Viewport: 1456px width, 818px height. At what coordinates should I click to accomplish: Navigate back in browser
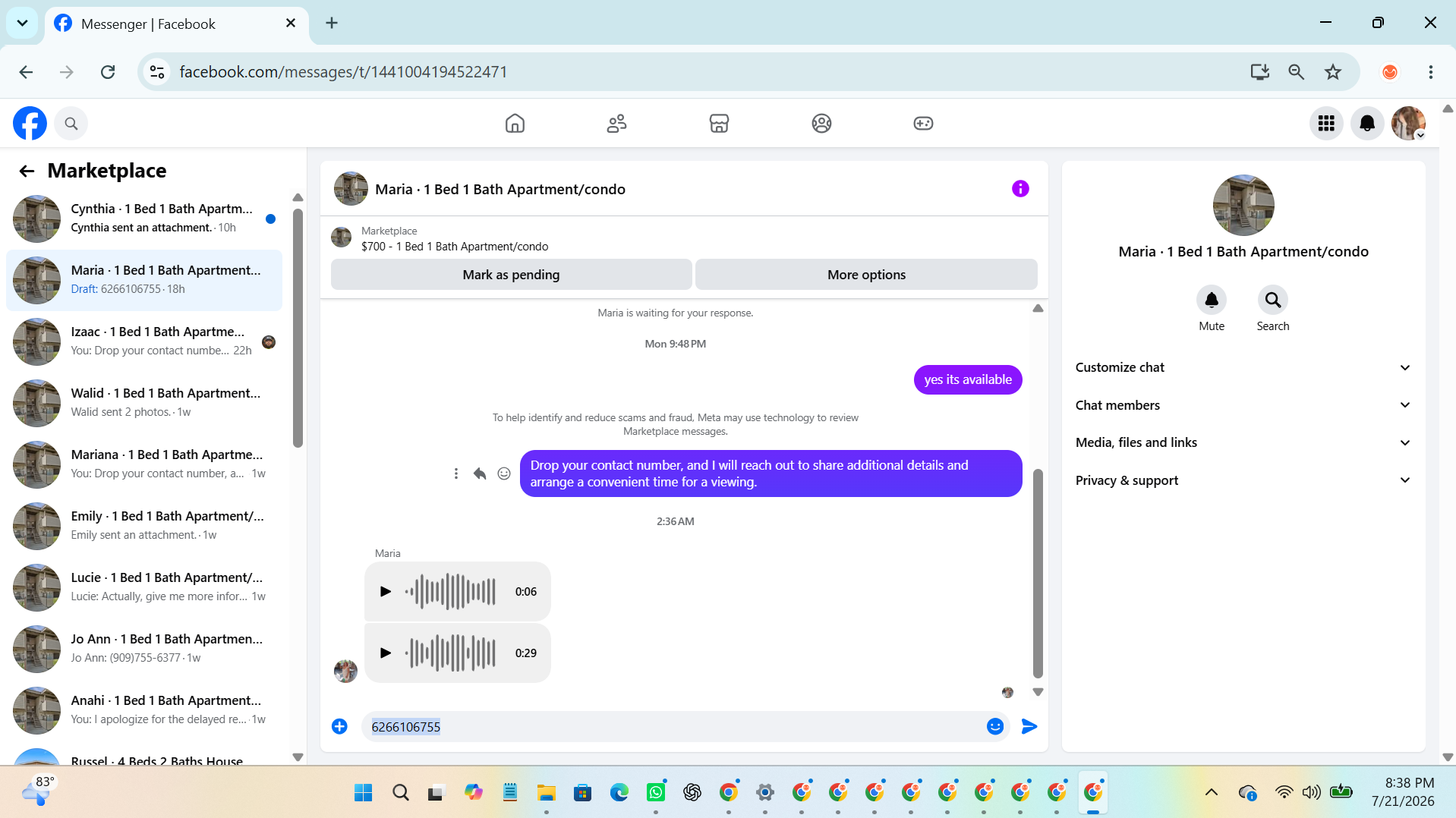point(26,72)
